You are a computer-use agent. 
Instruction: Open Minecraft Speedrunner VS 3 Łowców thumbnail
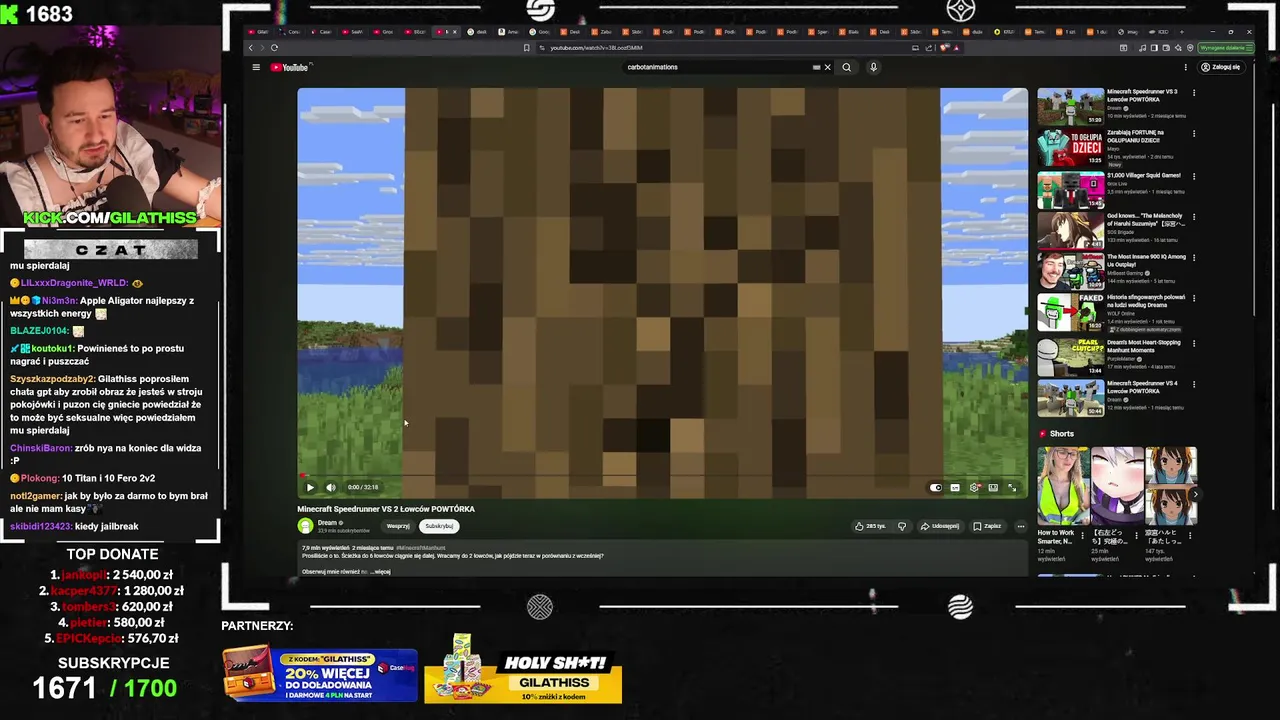click(x=1070, y=106)
